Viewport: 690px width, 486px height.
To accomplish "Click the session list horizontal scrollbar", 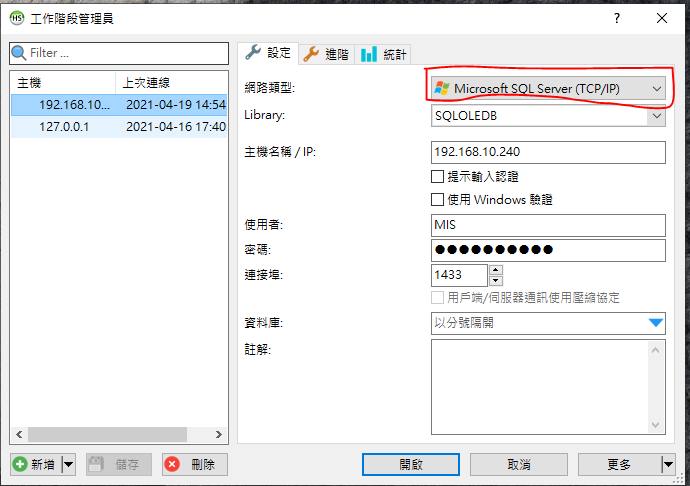I will (119, 434).
